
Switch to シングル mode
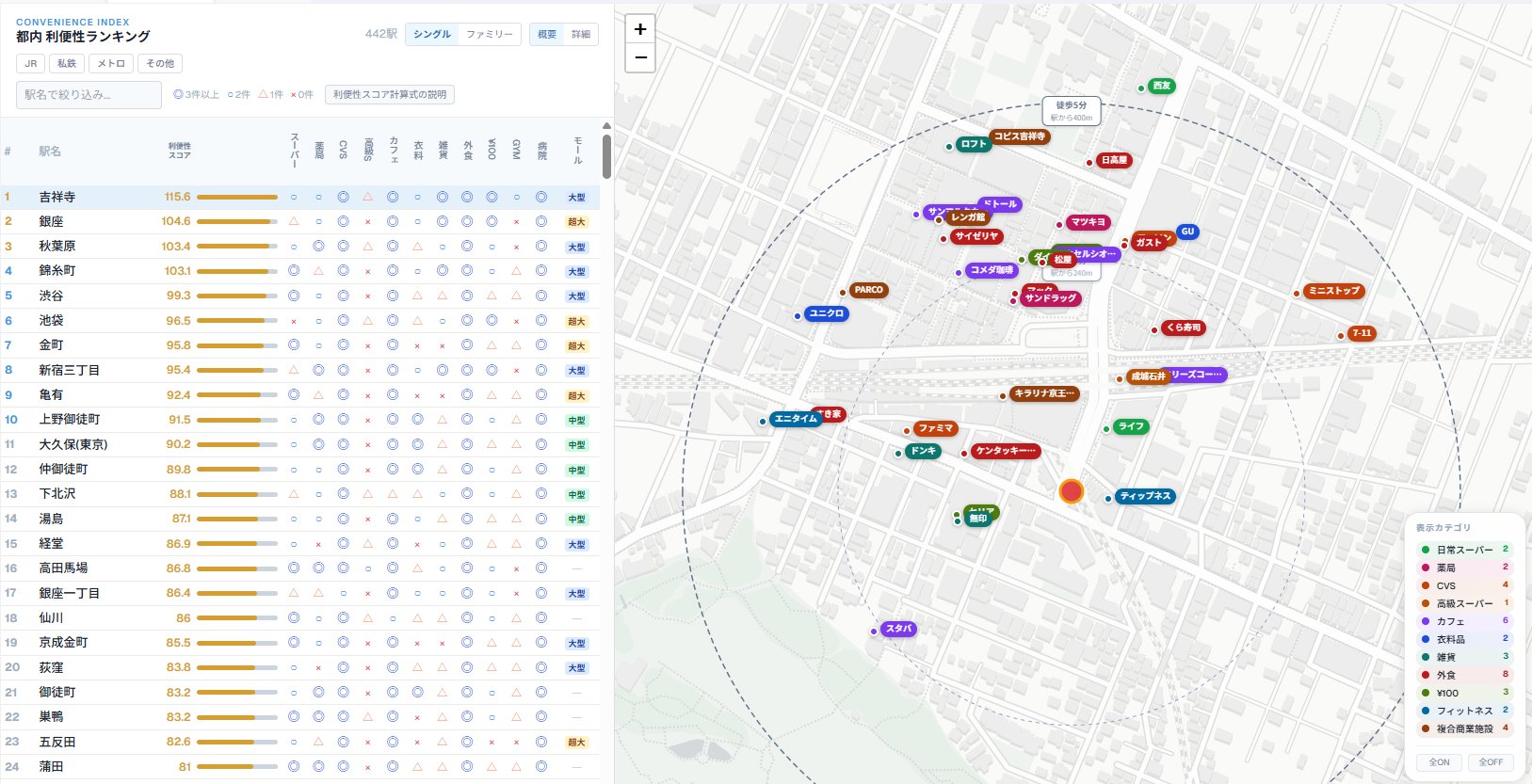(x=432, y=34)
